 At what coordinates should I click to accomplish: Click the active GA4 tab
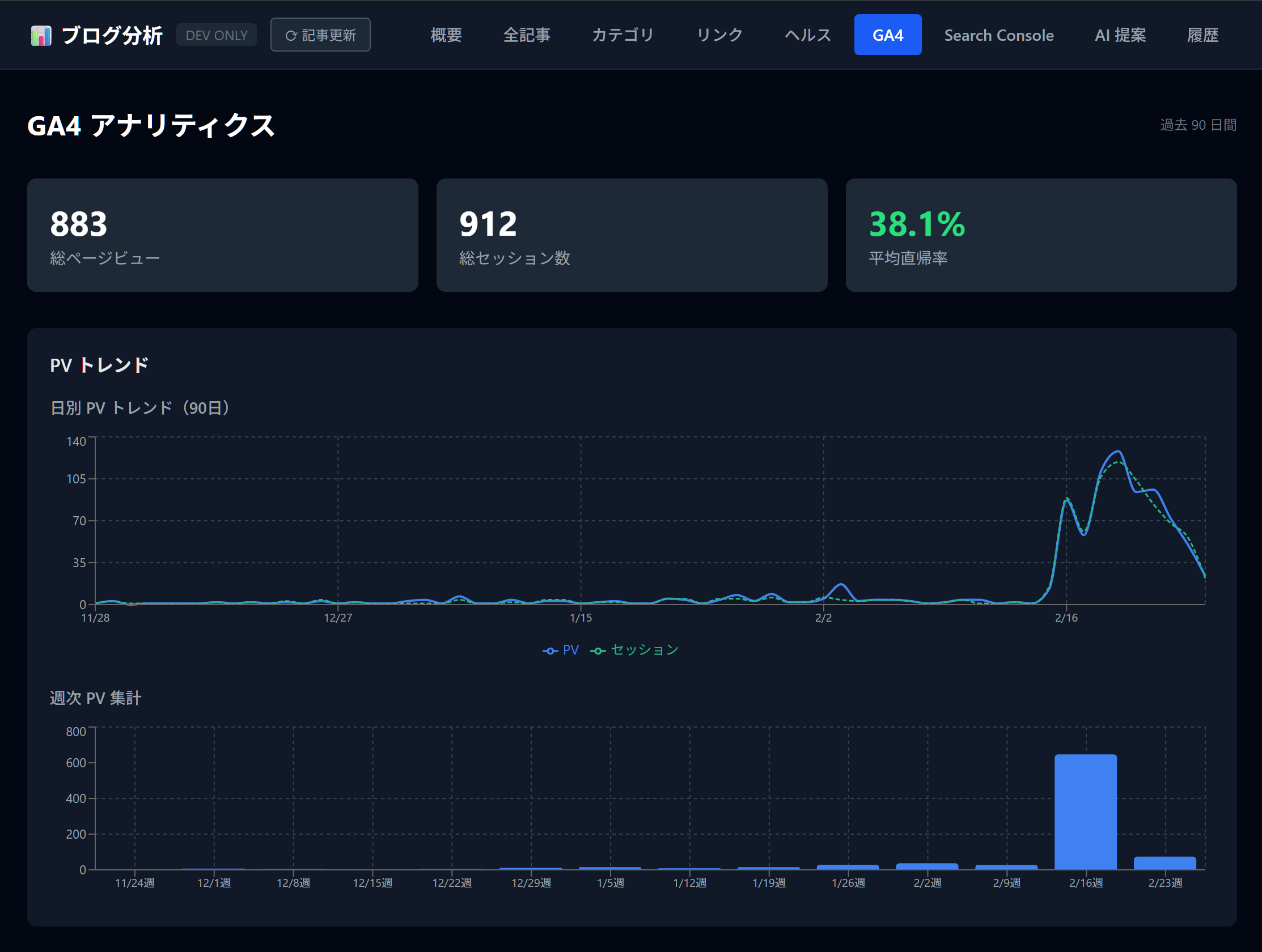pos(887,35)
